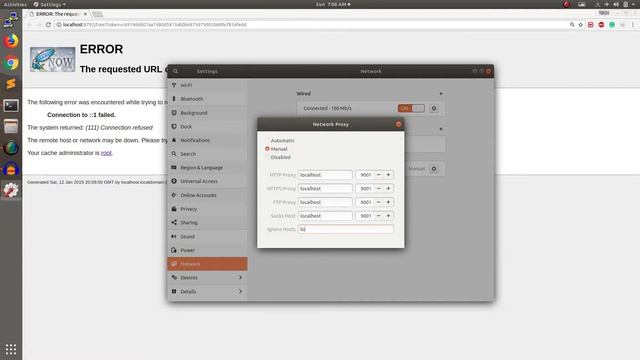This screenshot has height=360, width=640.
Task: Select the Manual proxy radio button
Action: coord(267,149)
